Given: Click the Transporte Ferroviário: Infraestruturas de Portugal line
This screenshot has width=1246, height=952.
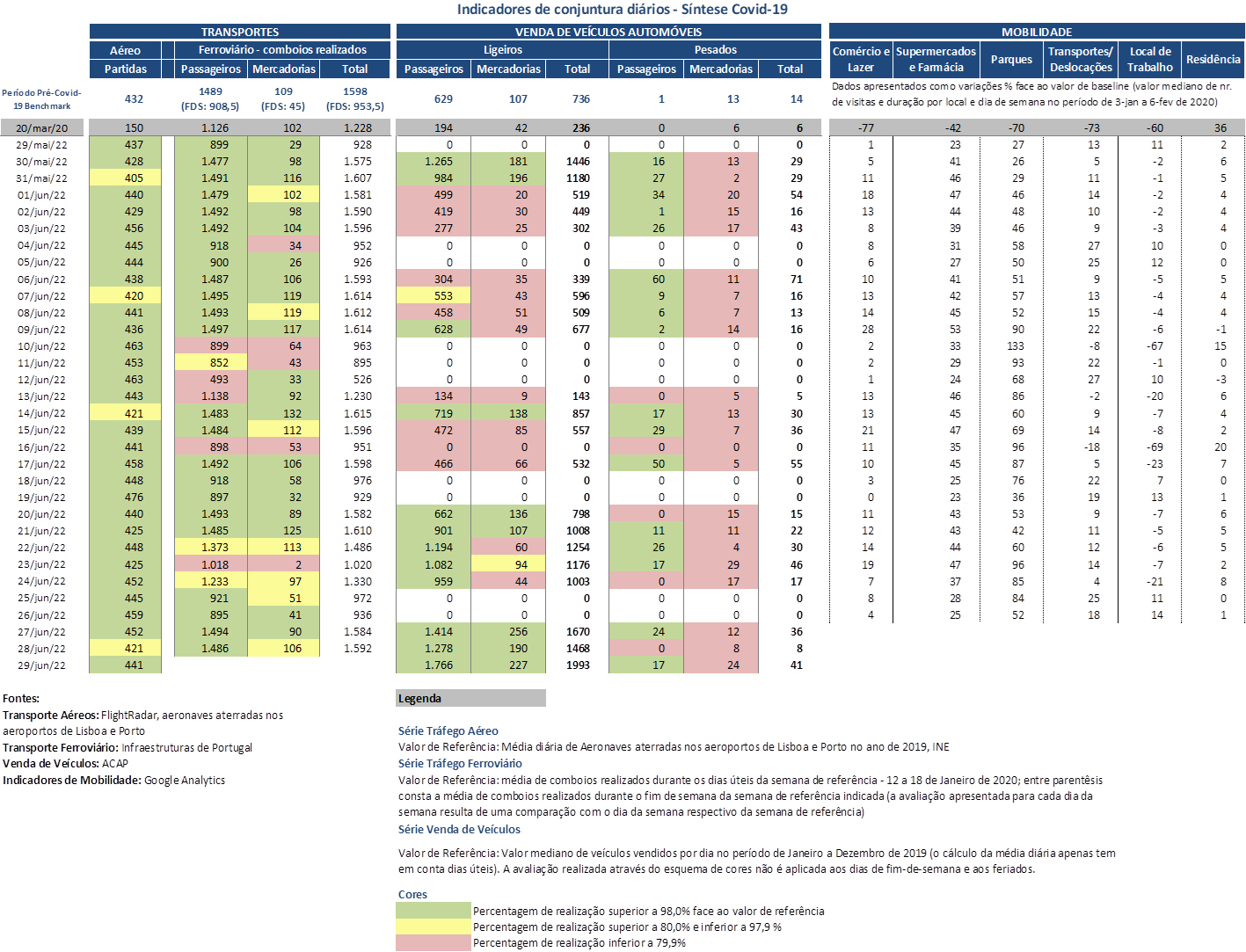Looking at the screenshot, I should 128,748.
